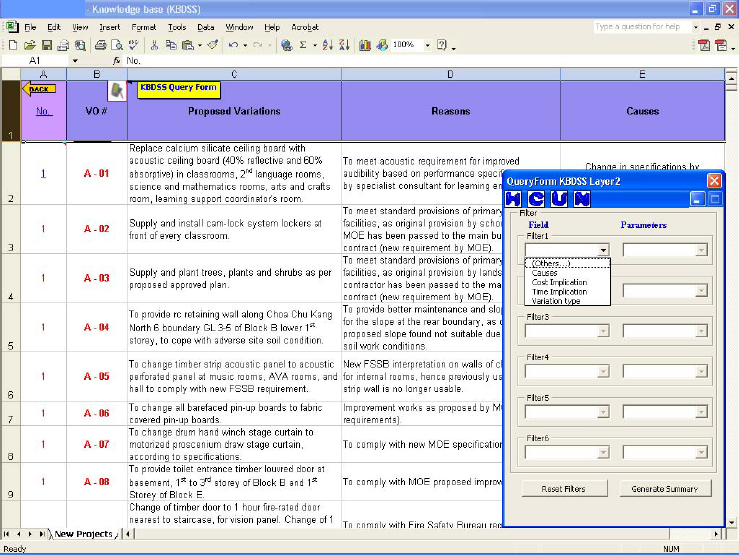This screenshot has width=739, height=555.
Task: Open Print Preview from the toolbar
Action: pyautogui.click(x=116, y=45)
